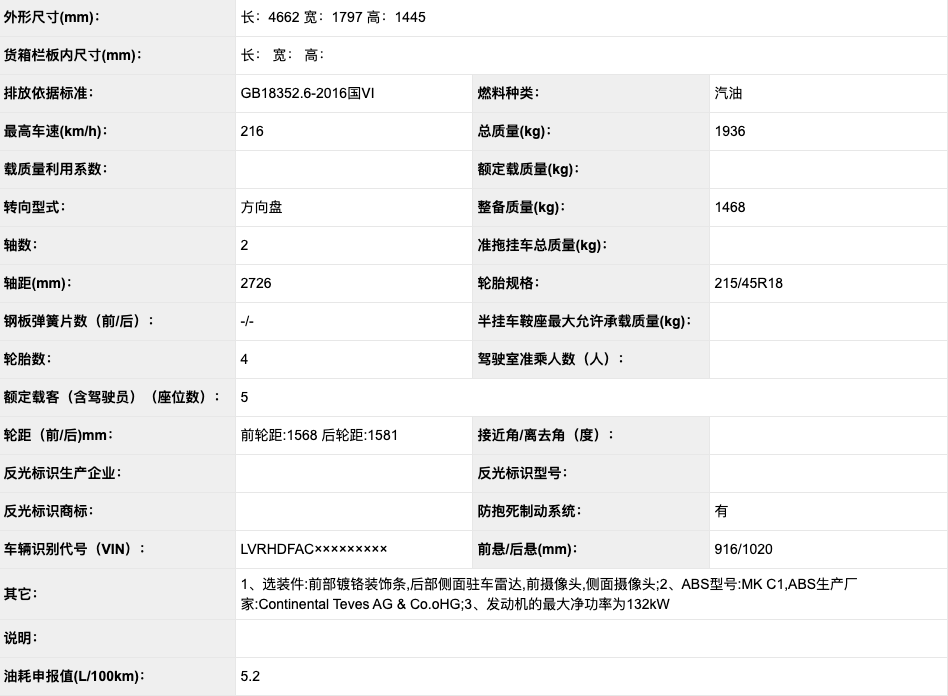This screenshot has height=696, width=948.
Task: Click the top speed value 216
Action: tap(250, 131)
